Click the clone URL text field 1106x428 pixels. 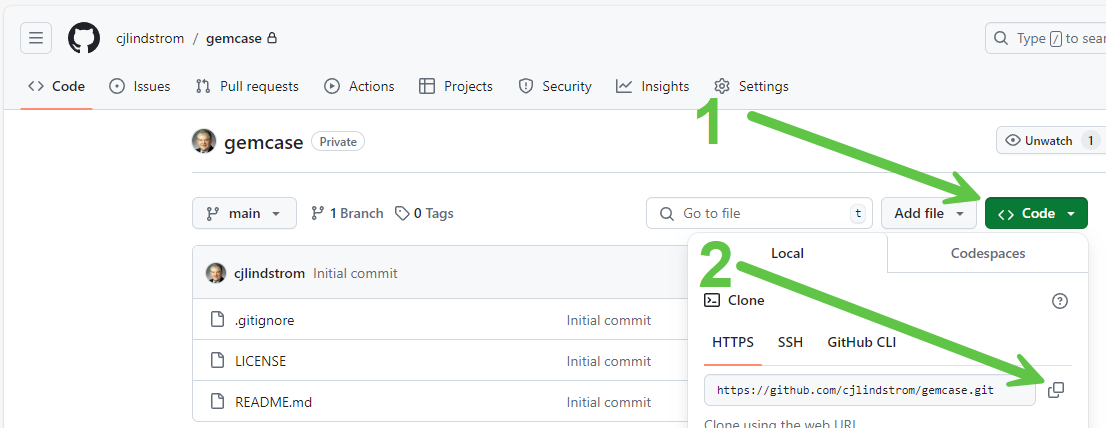pyautogui.click(x=870, y=390)
